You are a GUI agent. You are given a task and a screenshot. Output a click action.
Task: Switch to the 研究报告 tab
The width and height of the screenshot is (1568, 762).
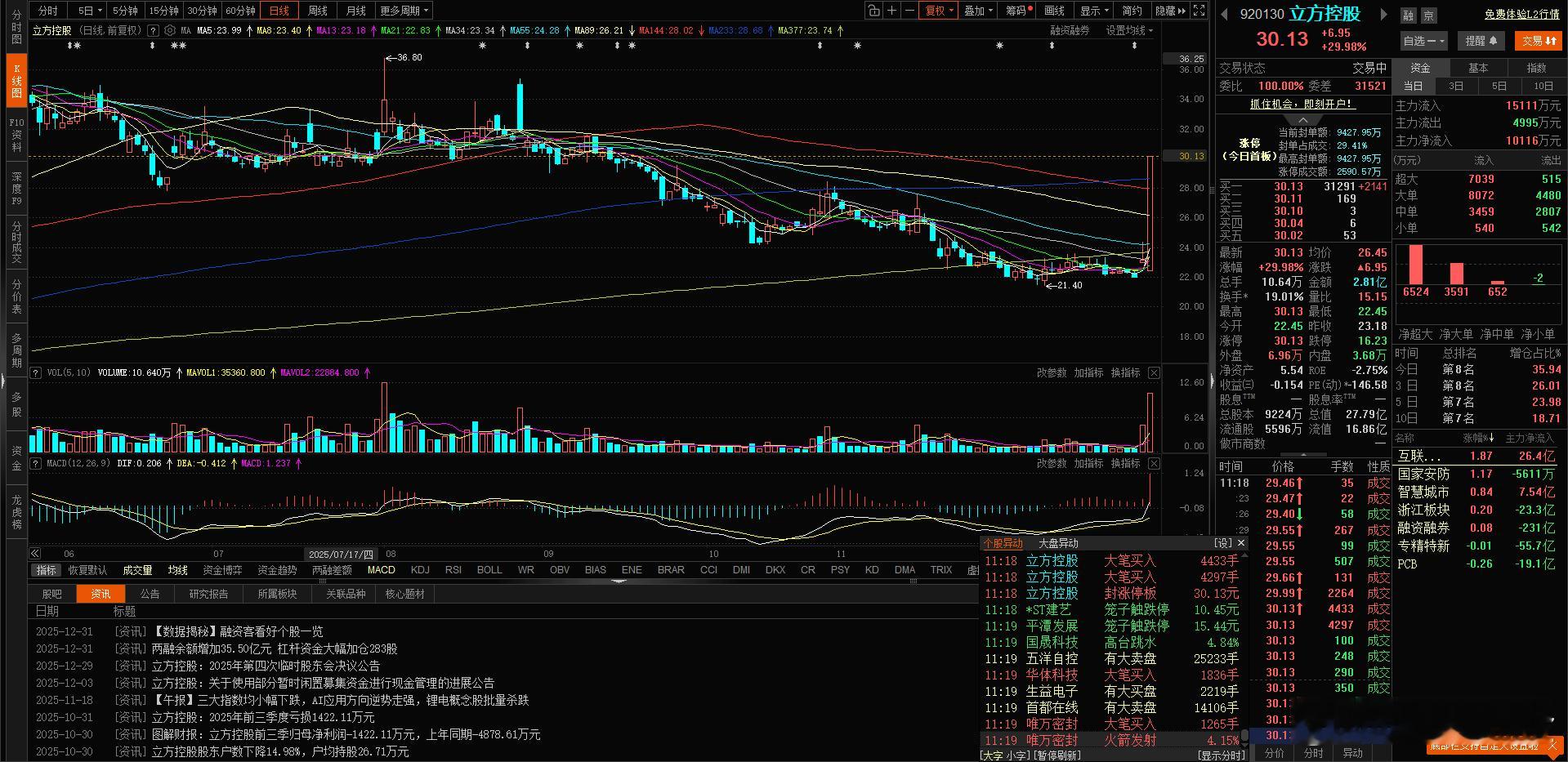208,594
